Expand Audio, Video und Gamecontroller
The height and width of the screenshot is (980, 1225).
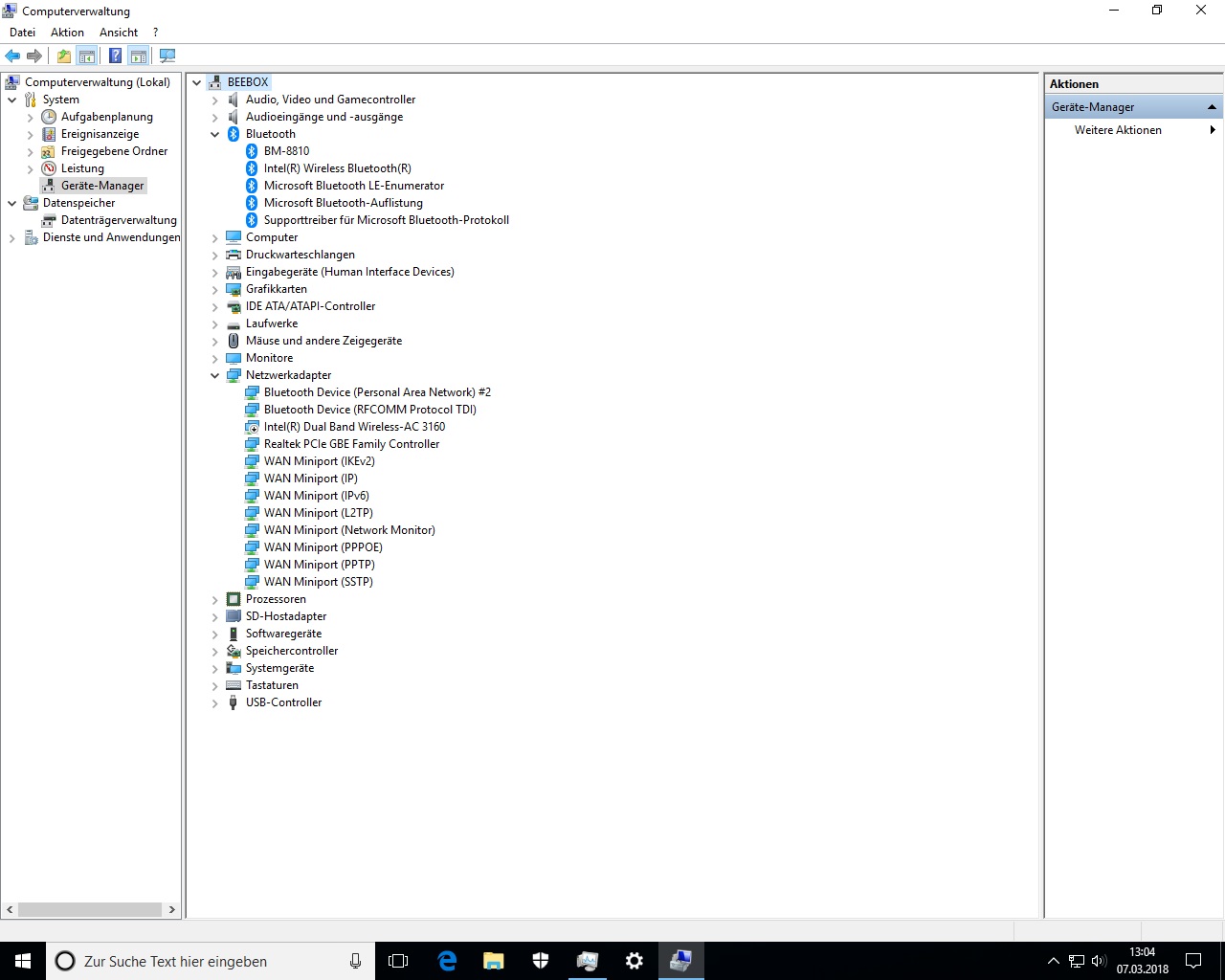click(215, 100)
